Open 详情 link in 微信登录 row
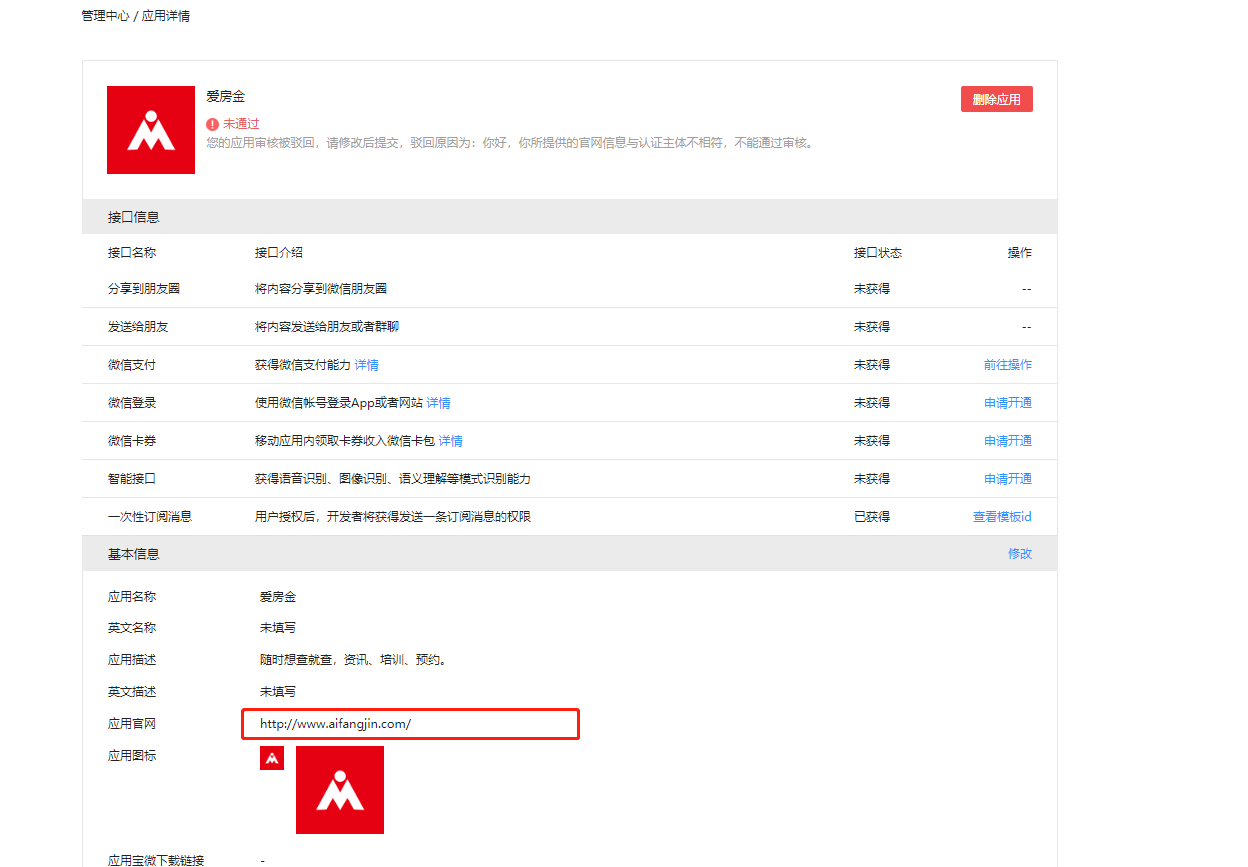The width and height of the screenshot is (1248, 867). coord(439,403)
